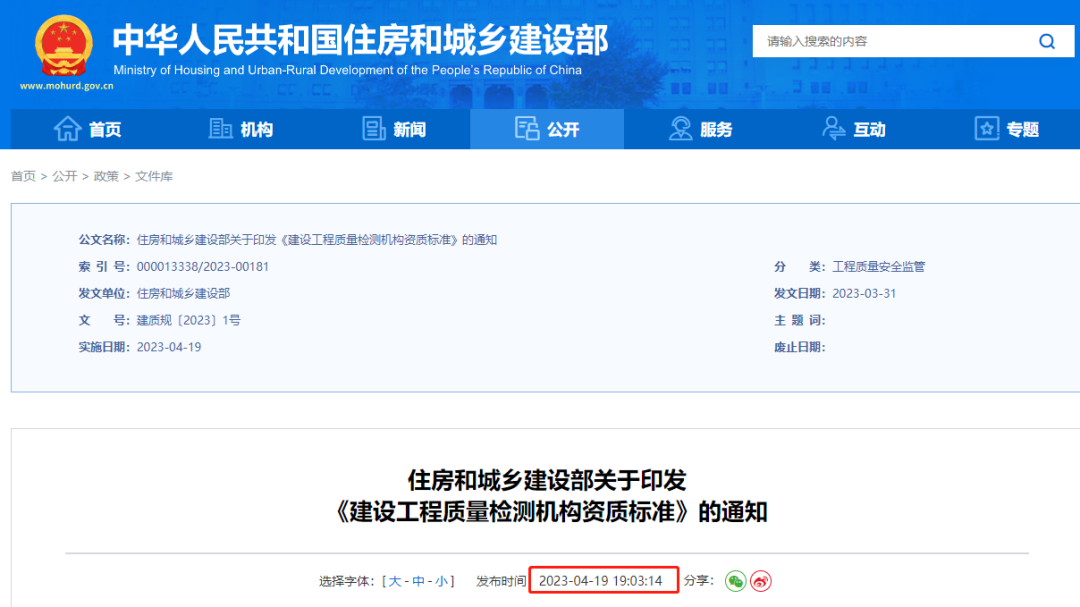The width and height of the screenshot is (1080, 607).
Task: Click the chat icon beside 互动
Action: tap(833, 128)
